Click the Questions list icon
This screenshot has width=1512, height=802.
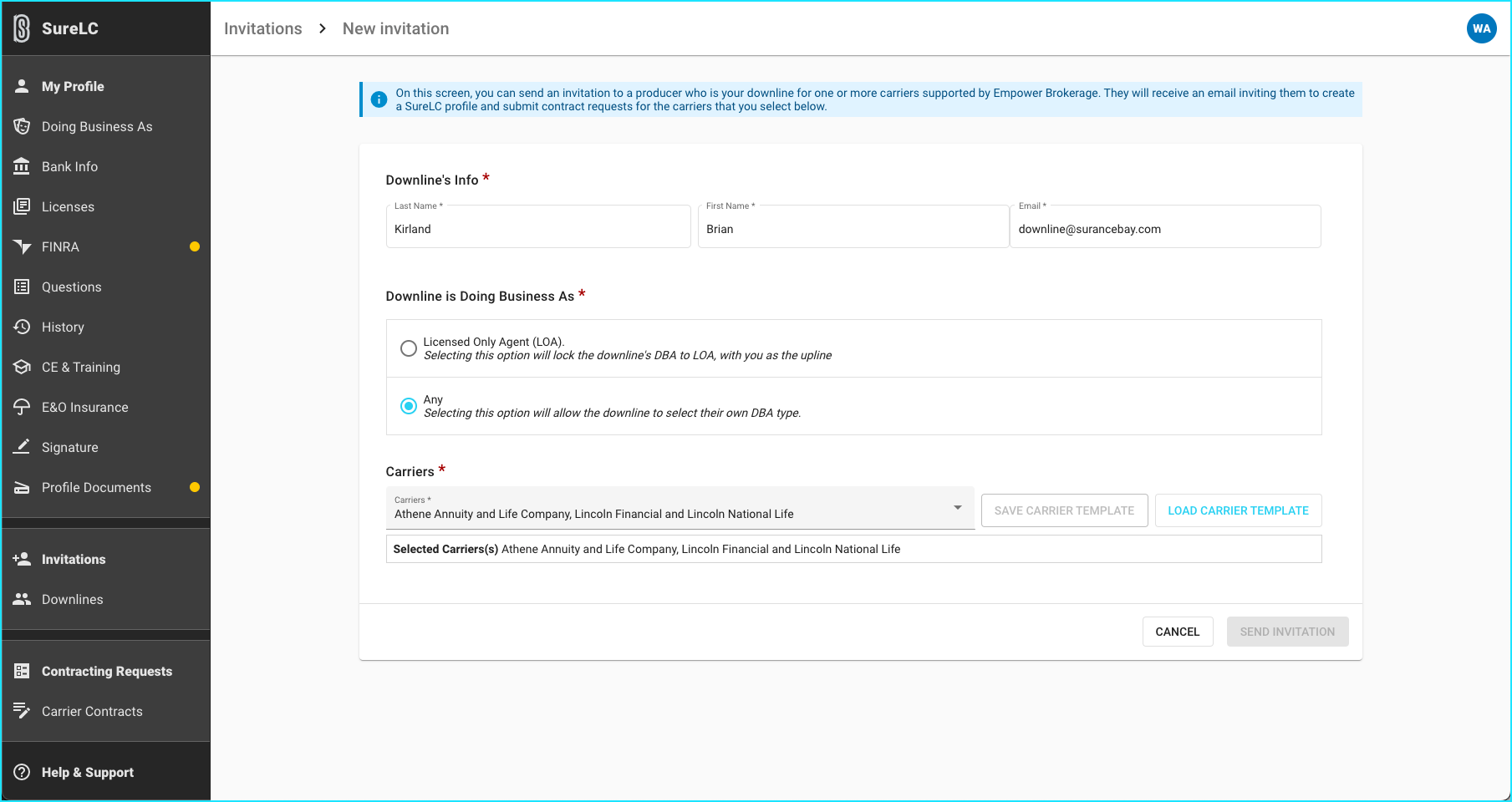pos(23,287)
